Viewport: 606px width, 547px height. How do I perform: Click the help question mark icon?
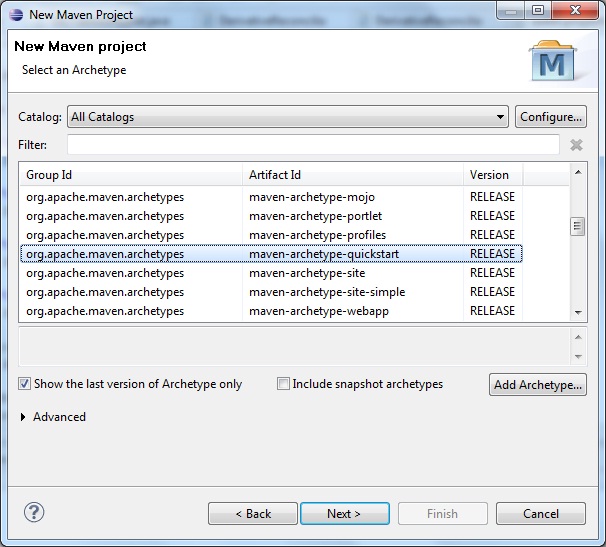[x=34, y=513]
